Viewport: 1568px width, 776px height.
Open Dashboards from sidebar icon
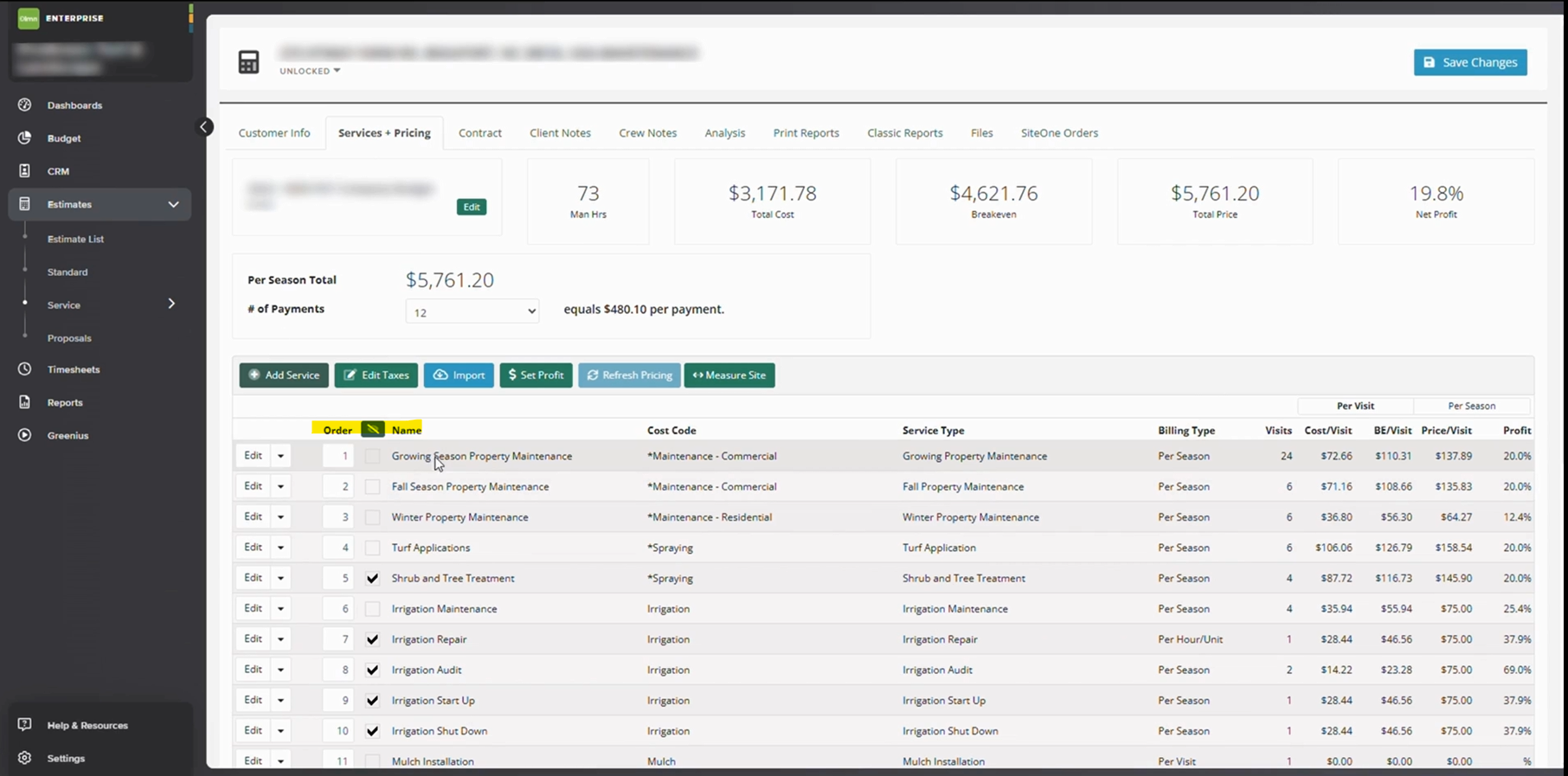coord(24,105)
